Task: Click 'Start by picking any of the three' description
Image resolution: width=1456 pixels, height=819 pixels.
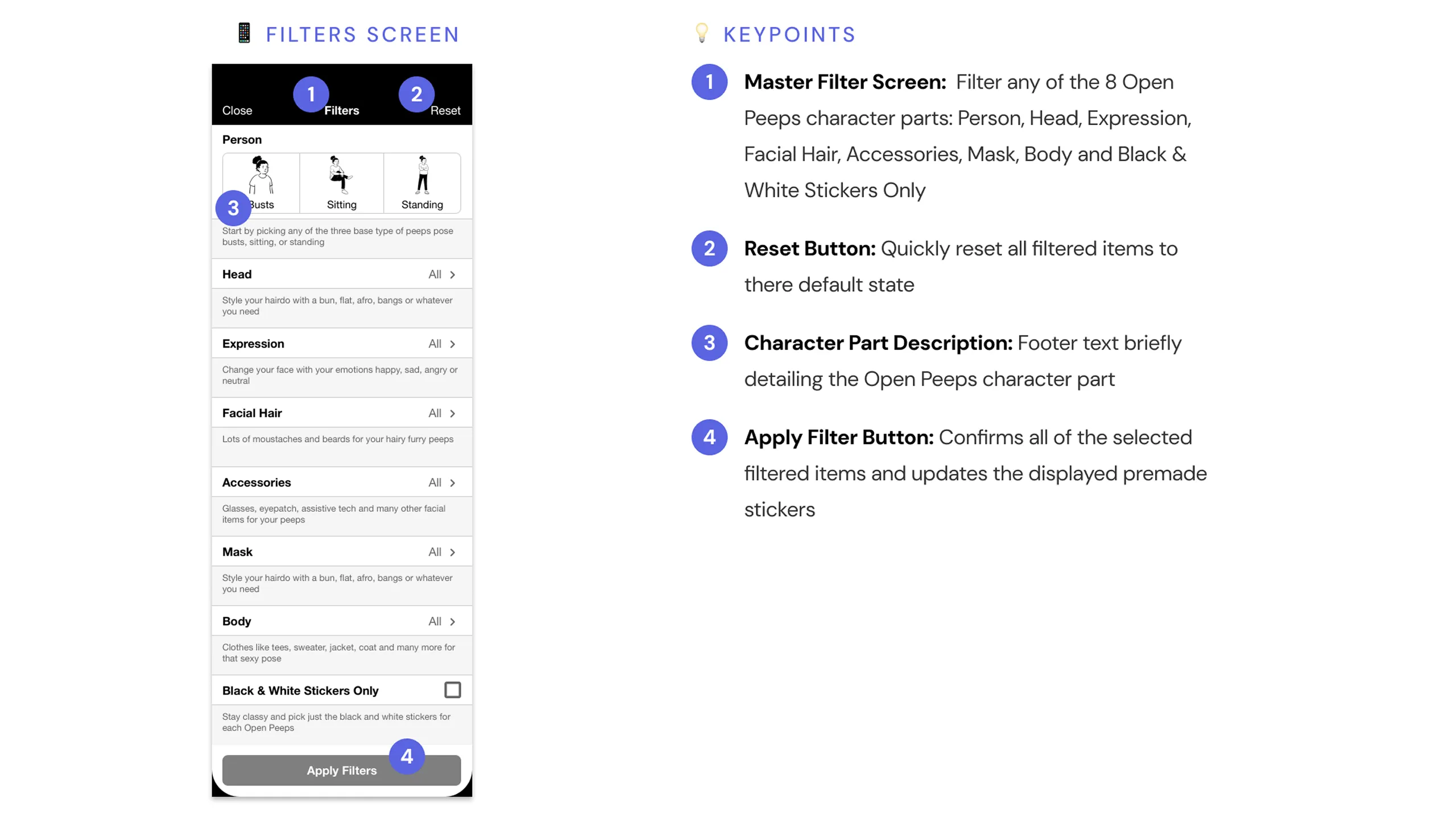Action: coord(337,236)
